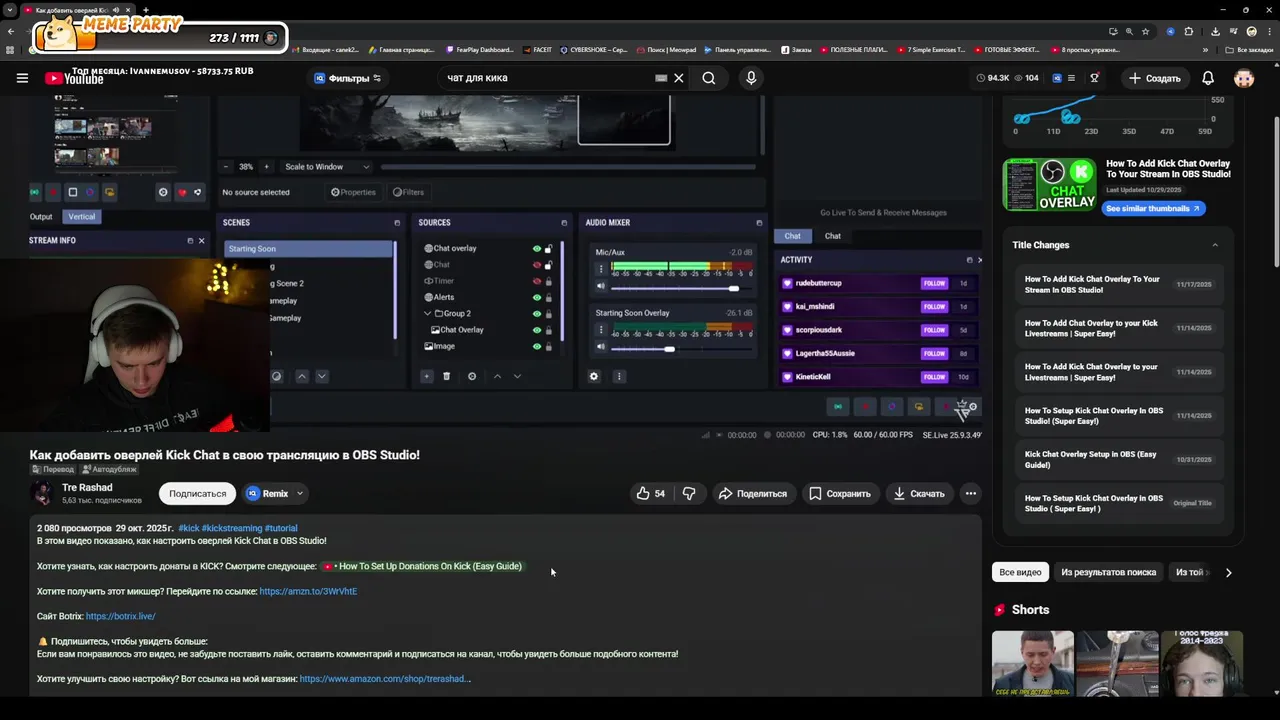Open the Audio Mixer three-dot menu beside the gear
The width and height of the screenshot is (1280, 720).
pyautogui.click(x=619, y=376)
